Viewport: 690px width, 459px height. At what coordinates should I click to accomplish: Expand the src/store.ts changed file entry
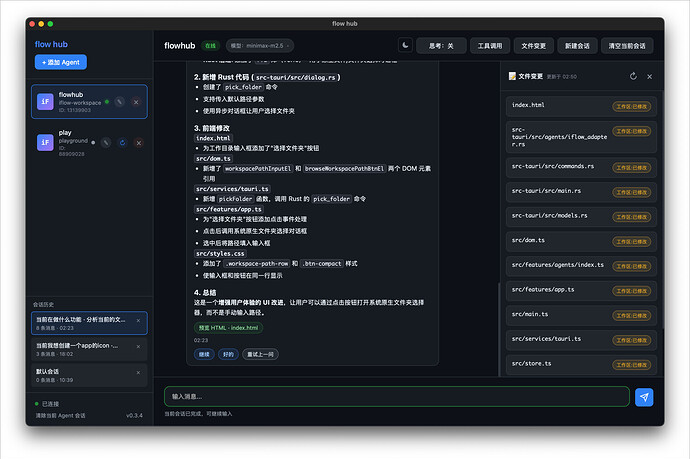point(581,364)
